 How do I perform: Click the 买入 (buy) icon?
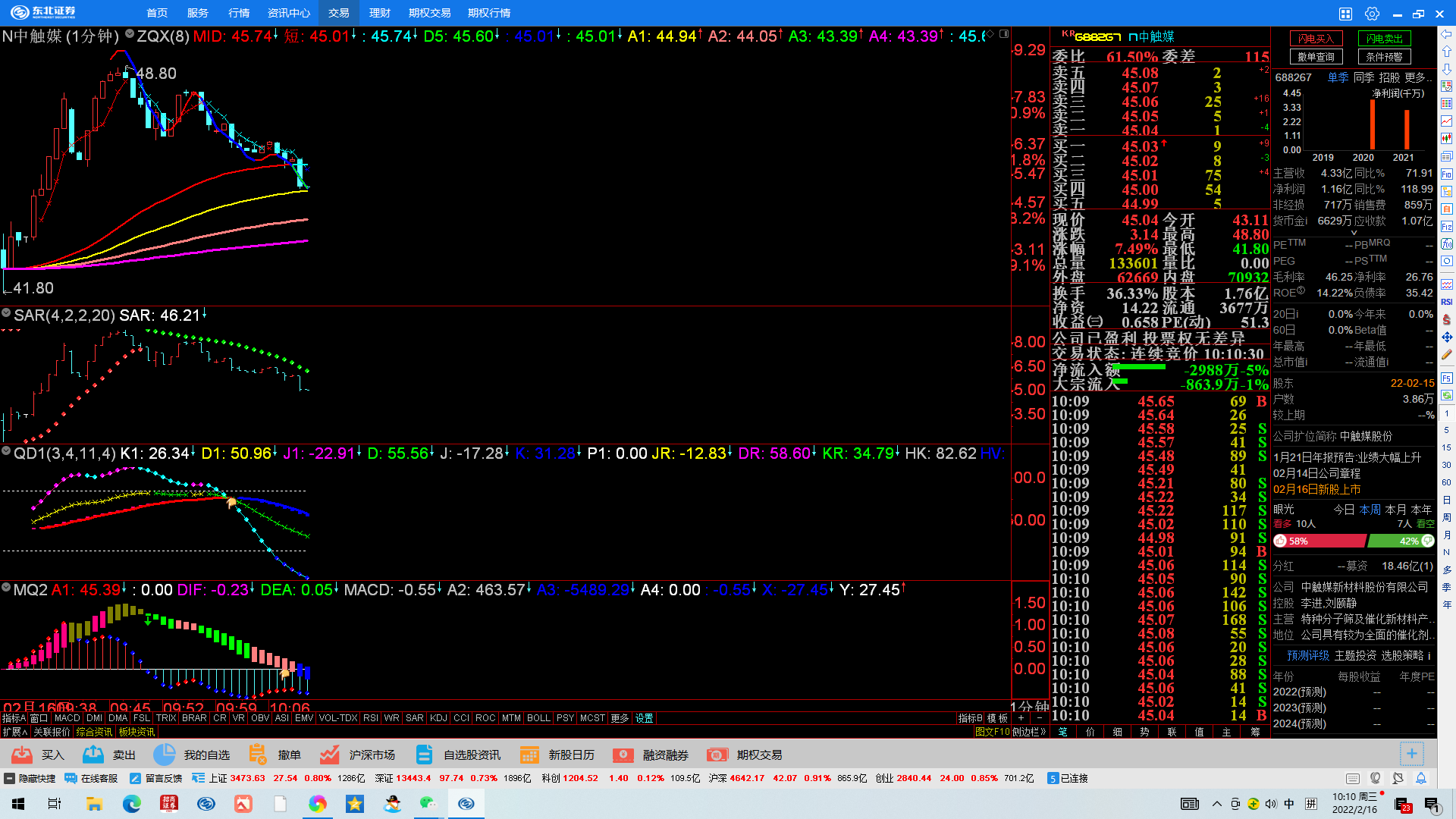(22, 755)
